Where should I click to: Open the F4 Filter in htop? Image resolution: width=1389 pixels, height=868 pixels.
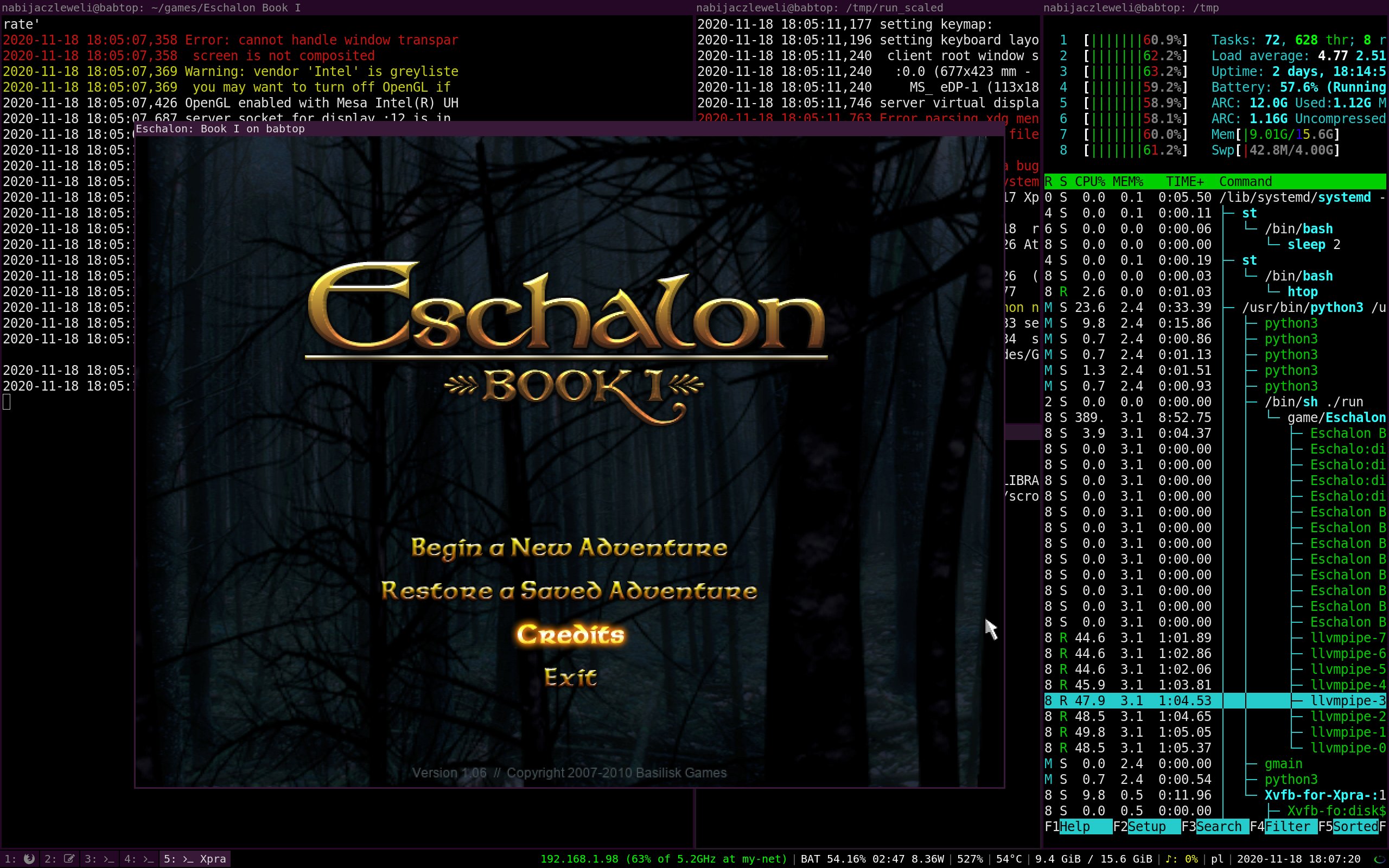tap(1288, 827)
